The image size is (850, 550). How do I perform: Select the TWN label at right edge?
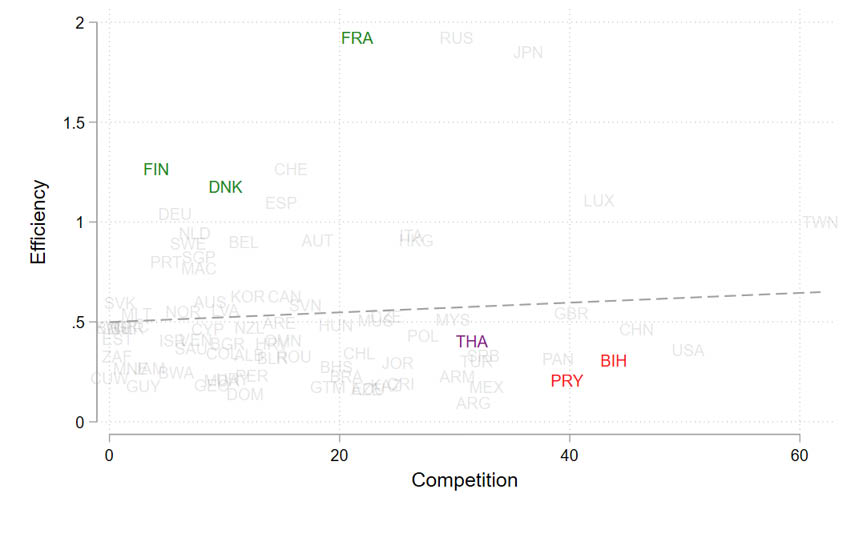[x=820, y=222]
